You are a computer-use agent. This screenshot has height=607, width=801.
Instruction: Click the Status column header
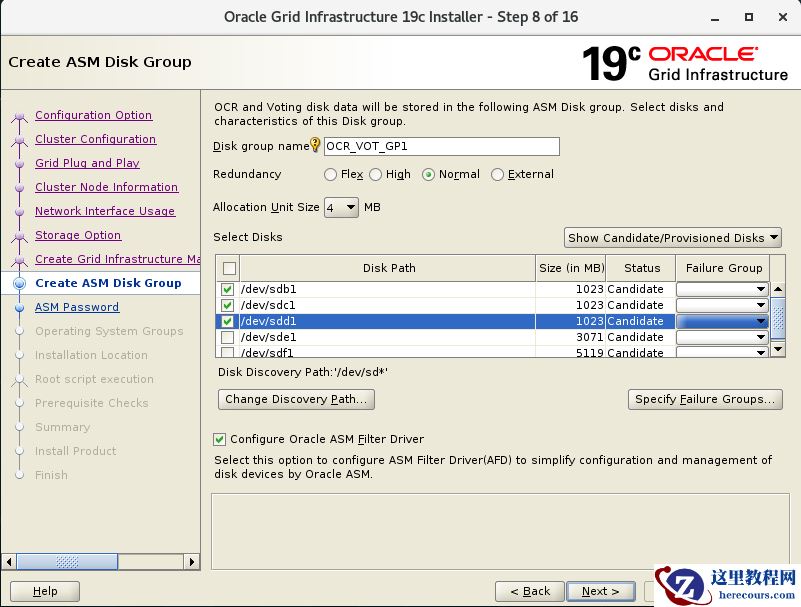click(x=642, y=268)
